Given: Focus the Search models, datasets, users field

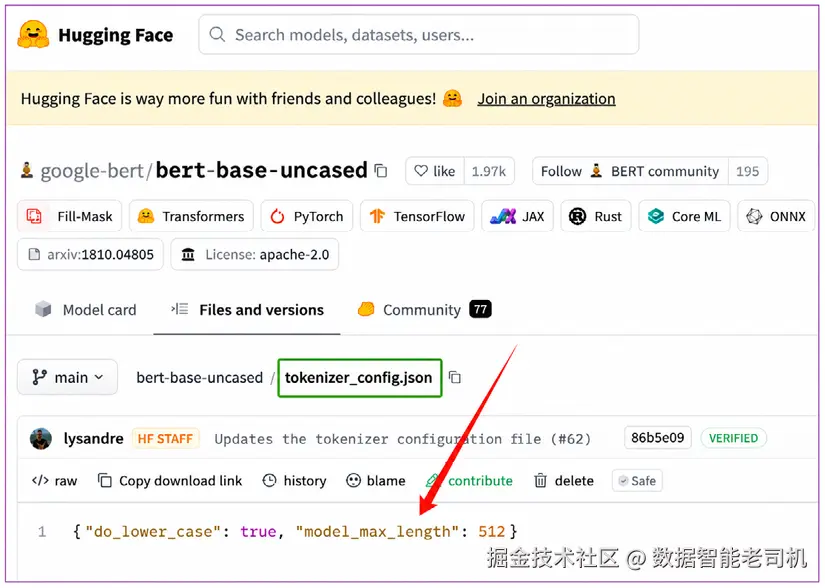Looking at the screenshot, I should coord(418,35).
